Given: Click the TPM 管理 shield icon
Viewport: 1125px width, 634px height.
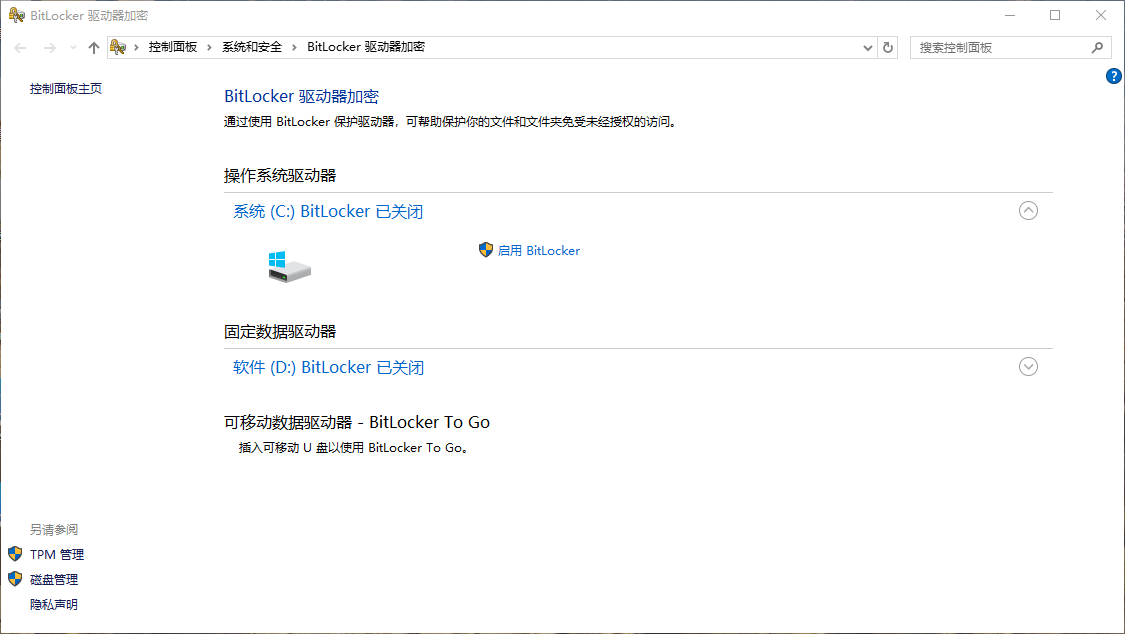Looking at the screenshot, I should [x=15, y=554].
